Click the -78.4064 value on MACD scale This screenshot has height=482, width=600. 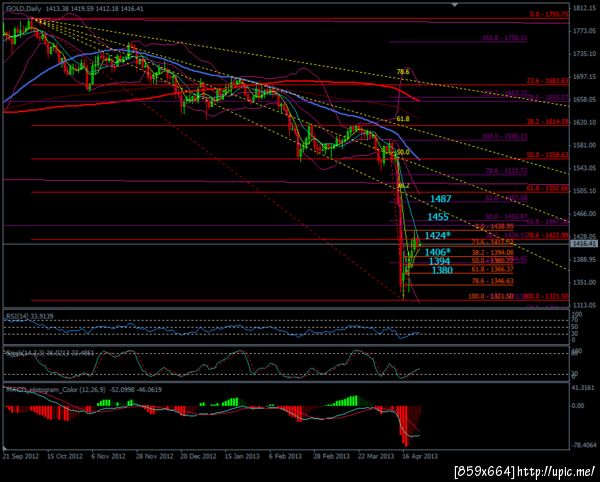pos(584,445)
